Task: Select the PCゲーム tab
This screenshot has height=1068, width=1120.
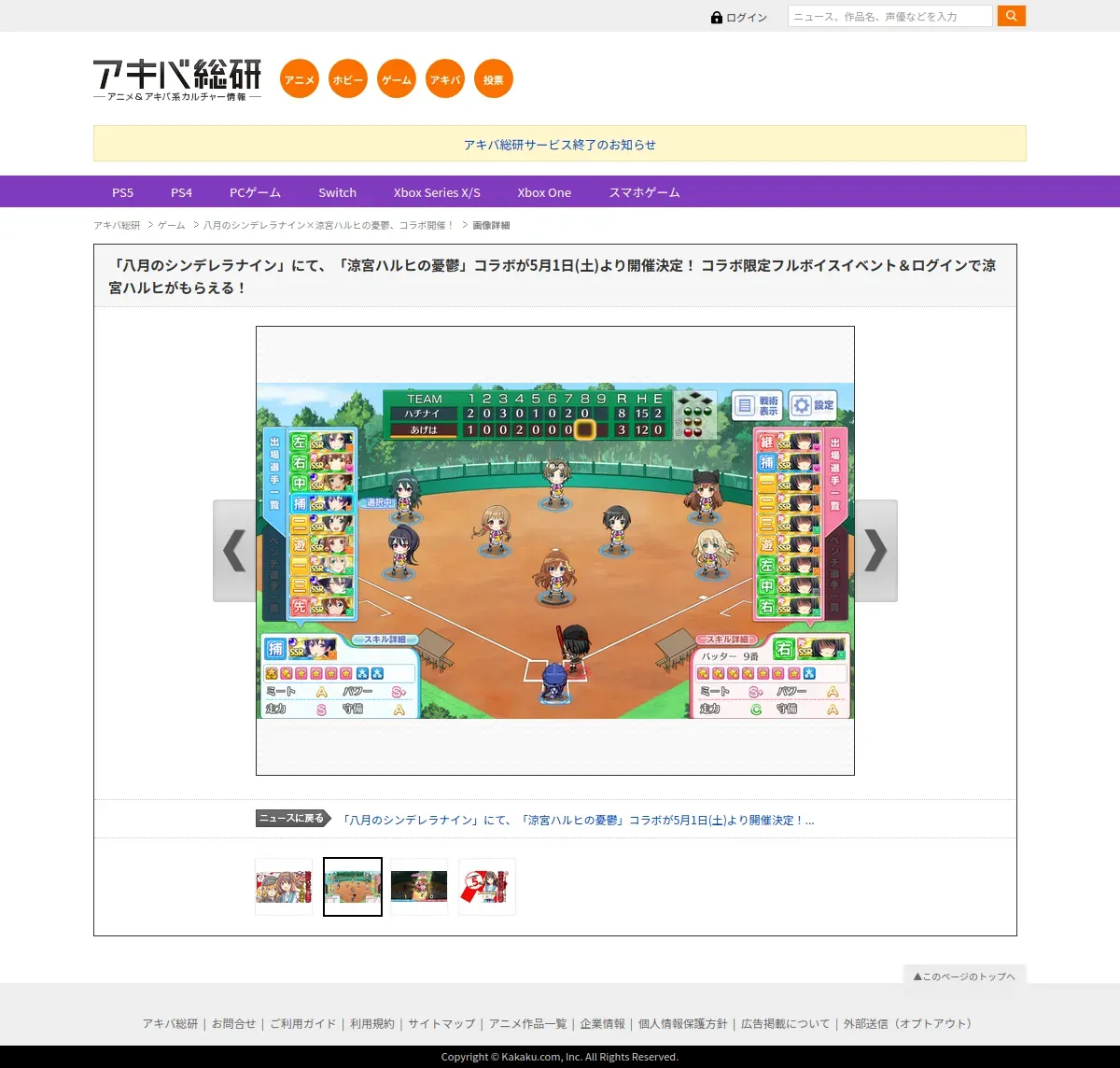Action: pos(255,192)
